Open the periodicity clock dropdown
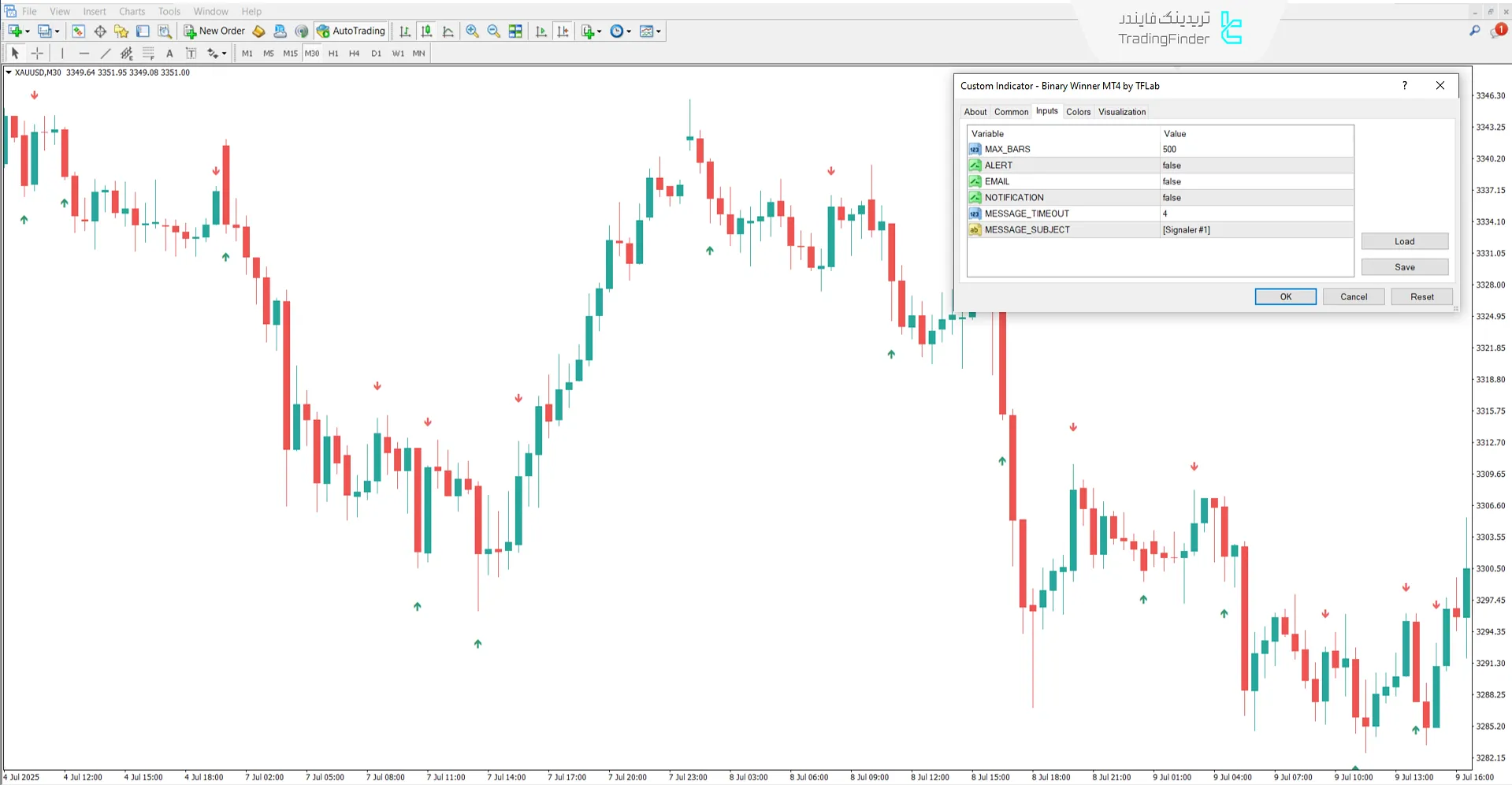The height and width of the screenshot is (785, 1512). click(629, 32)
